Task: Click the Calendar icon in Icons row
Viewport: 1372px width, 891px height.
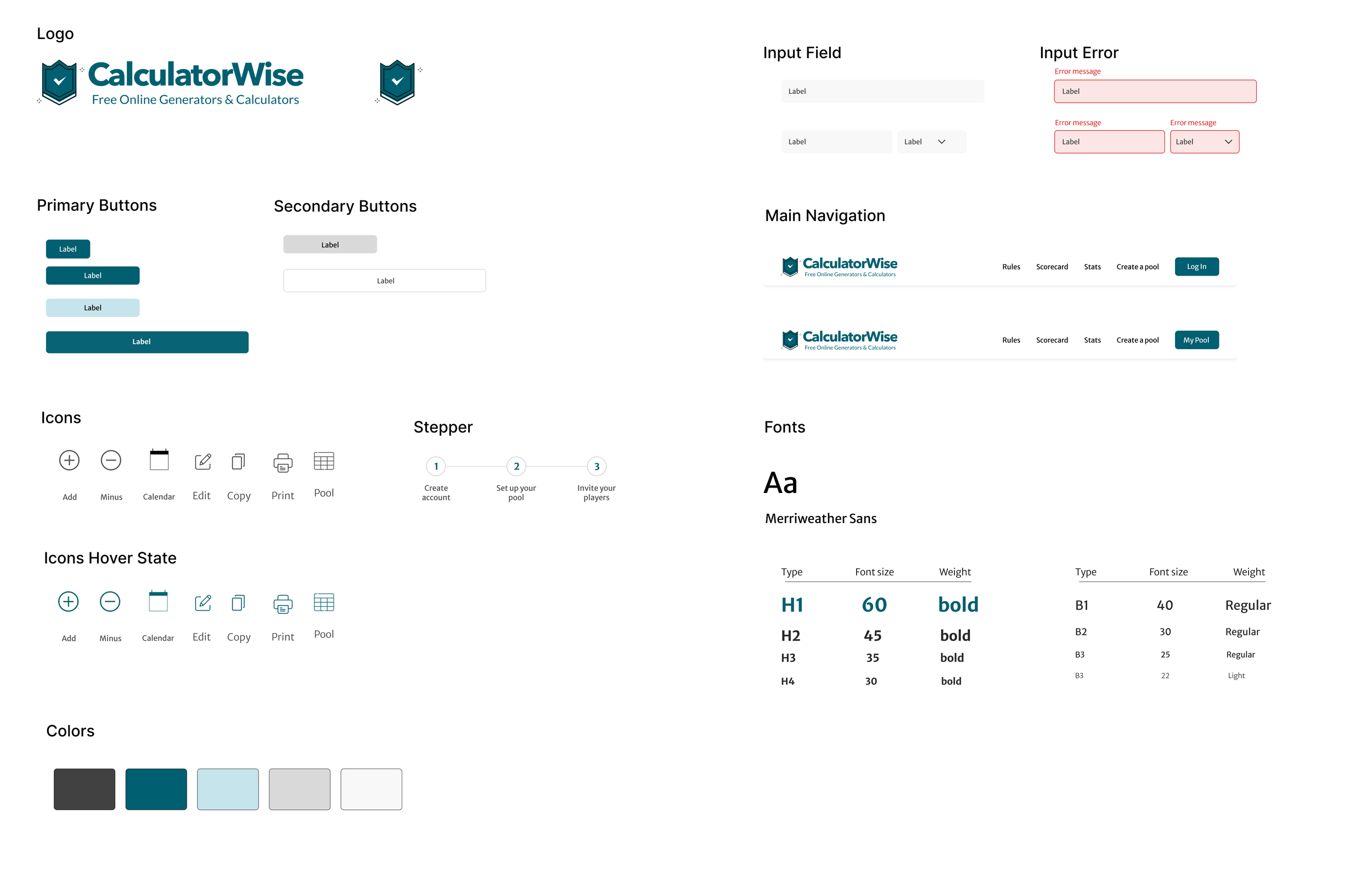Action: [159, 460]
